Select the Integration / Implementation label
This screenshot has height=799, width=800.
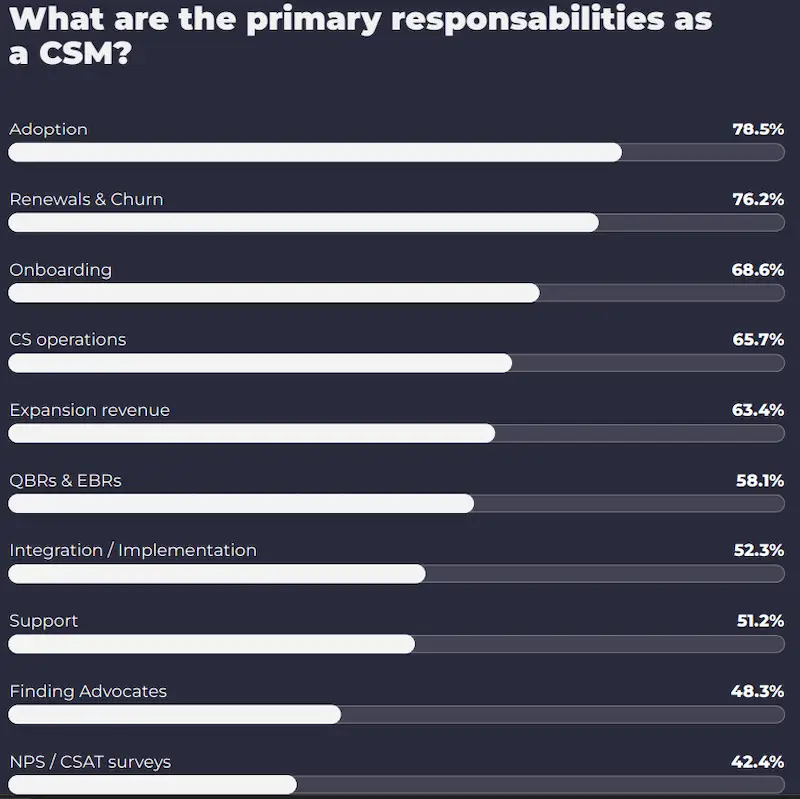coord(133,550)
